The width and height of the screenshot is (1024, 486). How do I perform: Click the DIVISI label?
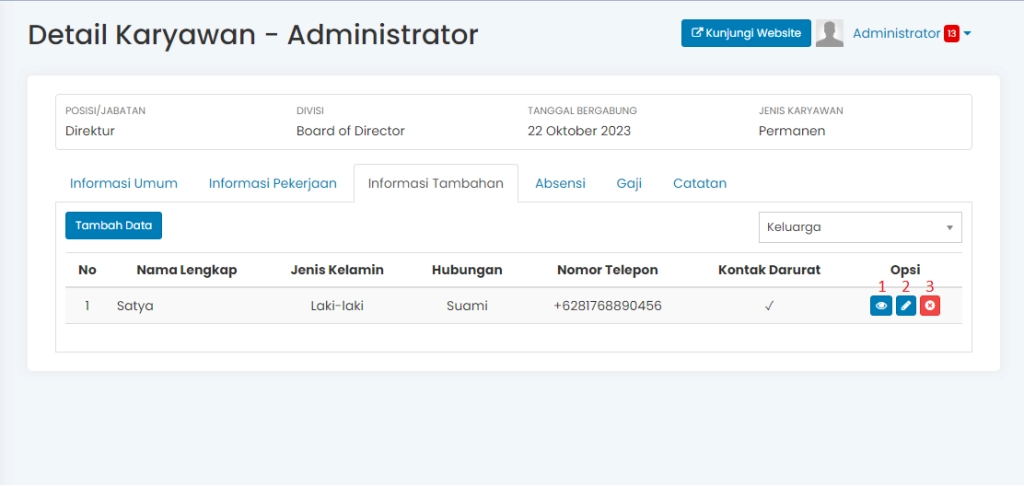click(310, 110)
